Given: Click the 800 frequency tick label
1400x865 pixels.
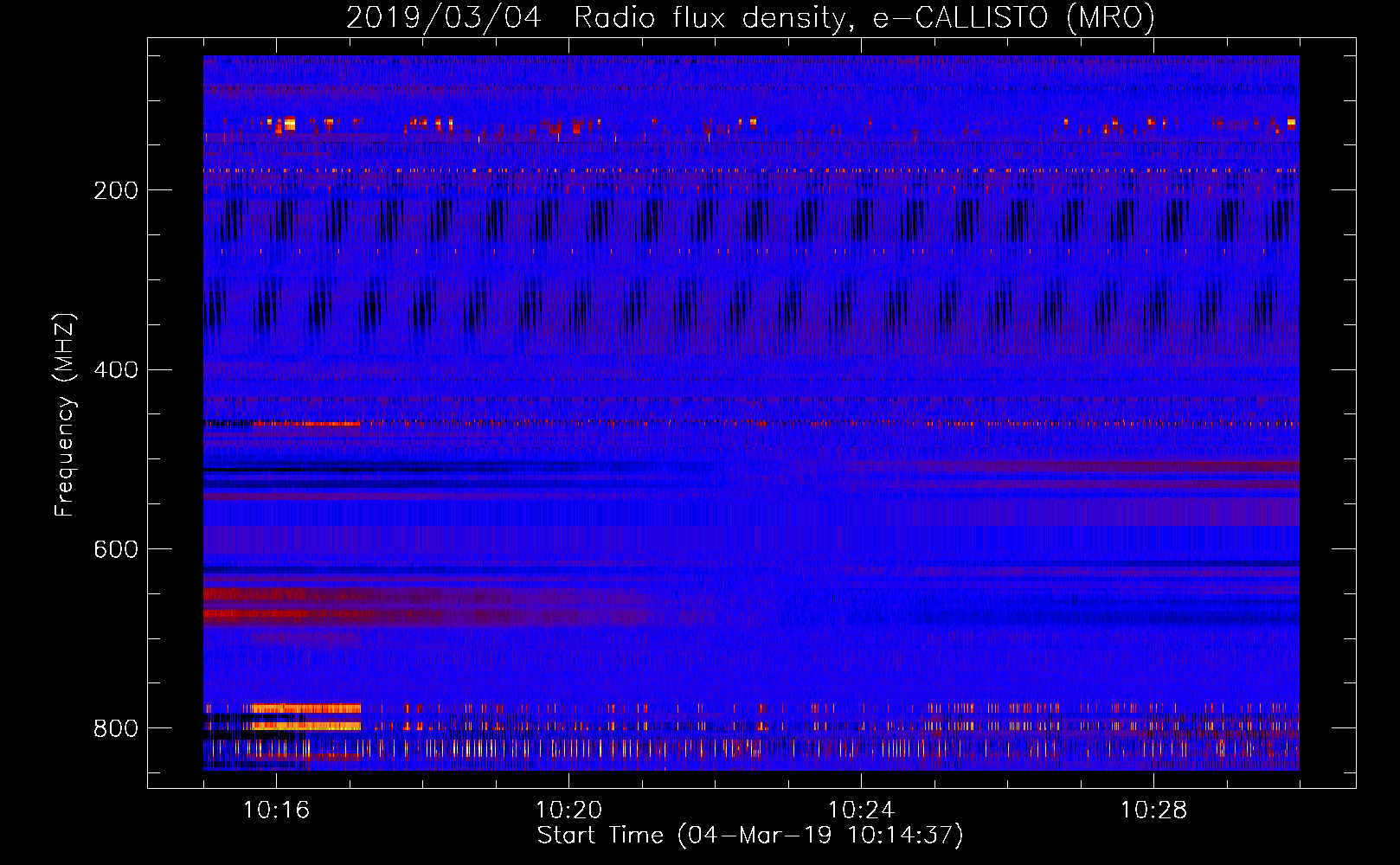Looking at the screenshot, I should pyautogui.click(x=116, y=729).
